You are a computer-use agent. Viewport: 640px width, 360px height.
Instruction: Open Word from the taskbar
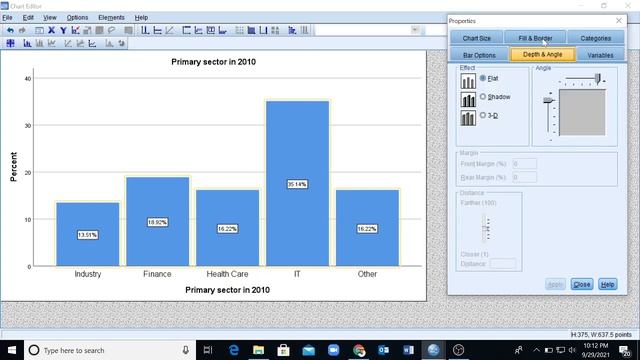click(409, 350)
